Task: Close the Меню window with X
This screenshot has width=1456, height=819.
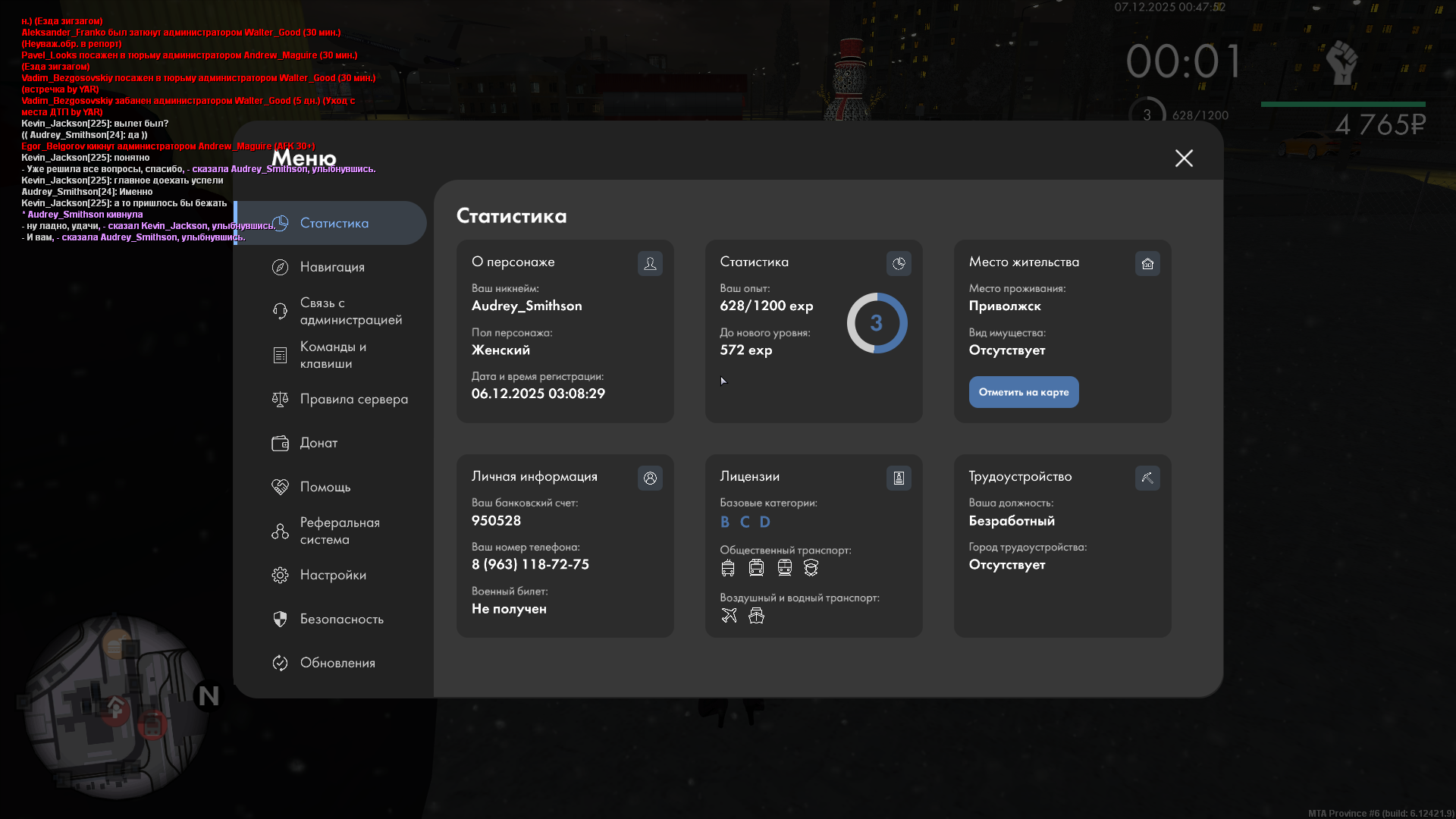Action: 1184,158
